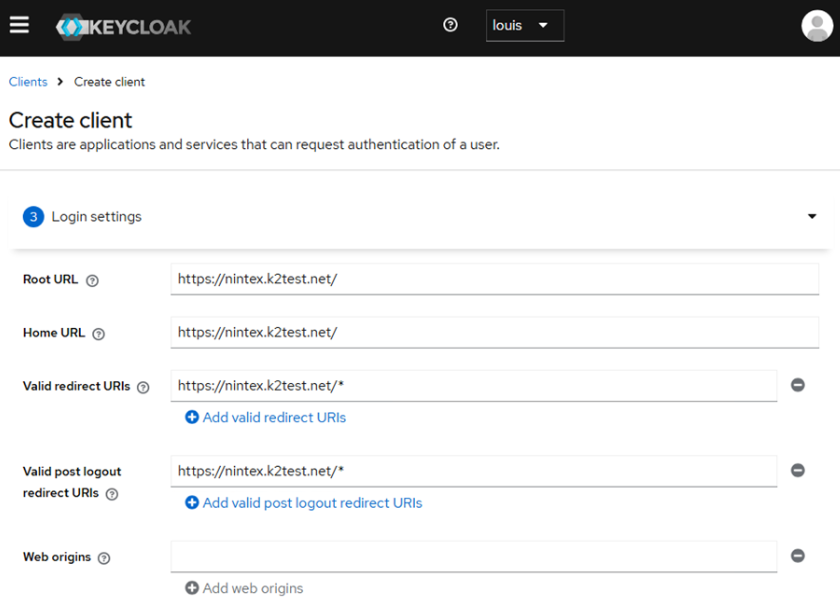Click Add valid post logout redirect URIs

coord(303,503)
